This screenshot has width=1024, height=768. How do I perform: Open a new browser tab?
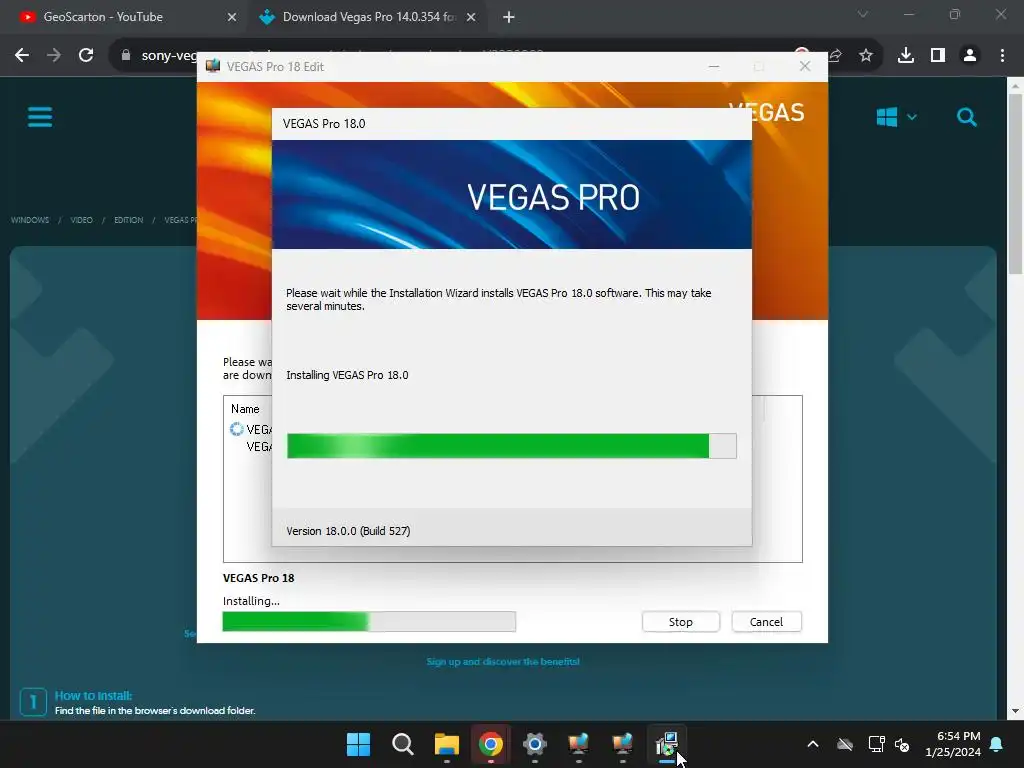[509, 17]
